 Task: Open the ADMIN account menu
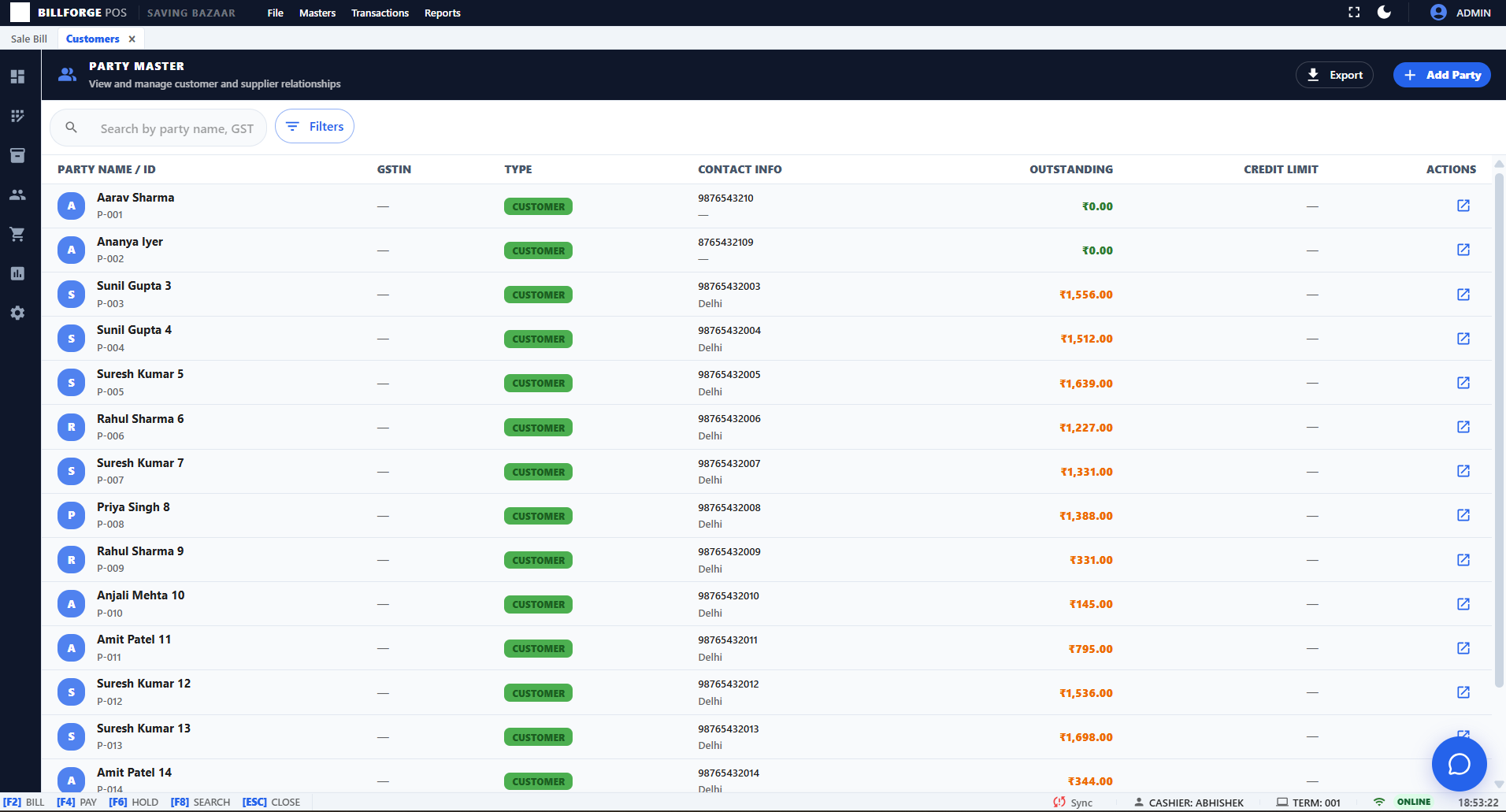point(1461,13)
